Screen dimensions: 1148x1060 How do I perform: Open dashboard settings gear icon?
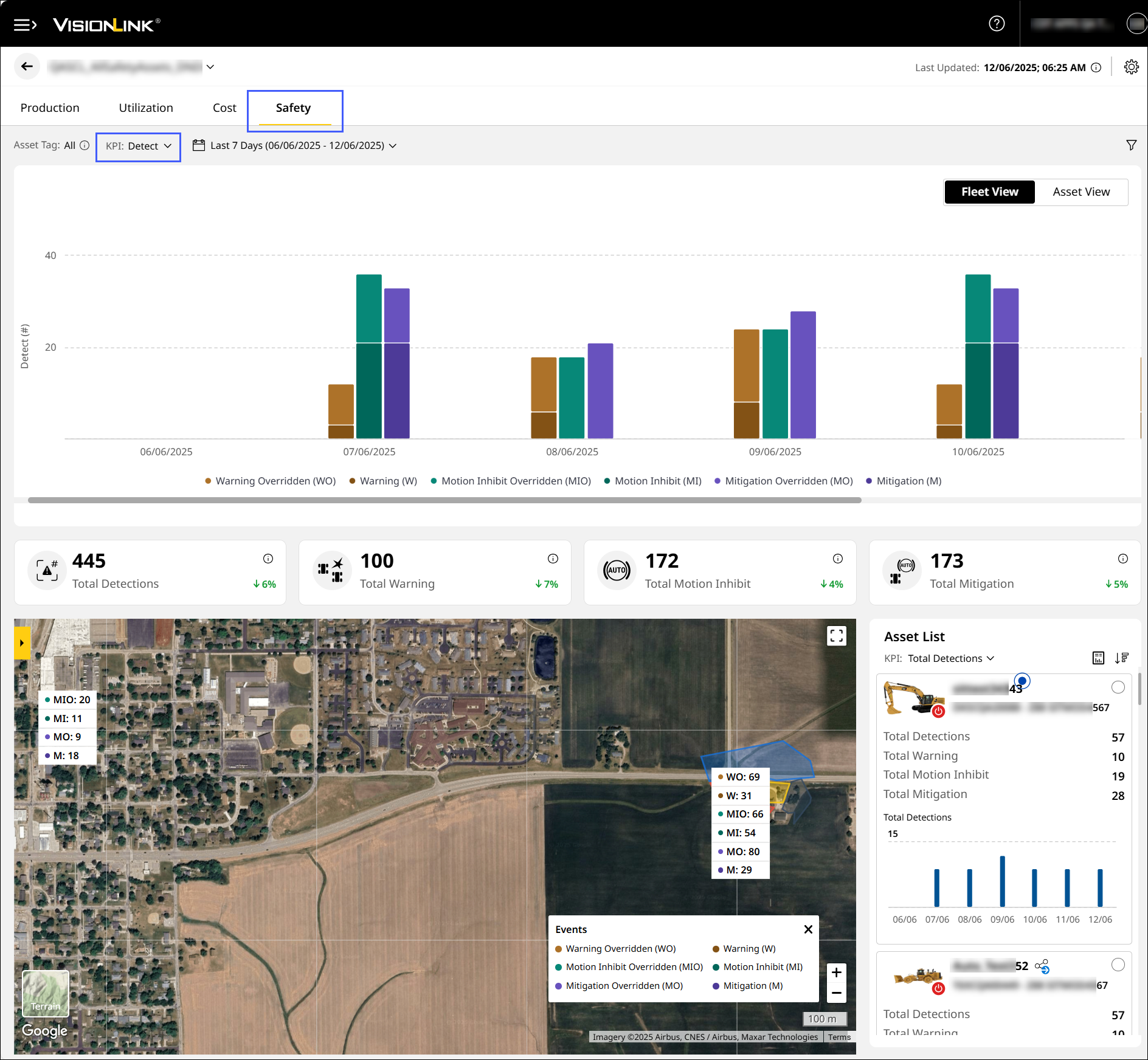tap(1131, 67)
